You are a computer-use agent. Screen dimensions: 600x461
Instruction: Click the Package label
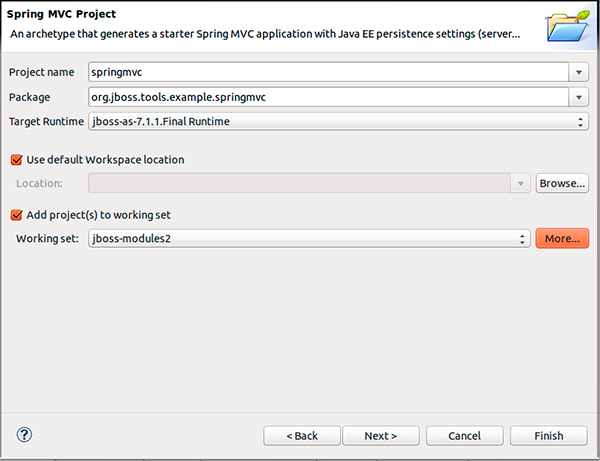[x=29, y=97]
